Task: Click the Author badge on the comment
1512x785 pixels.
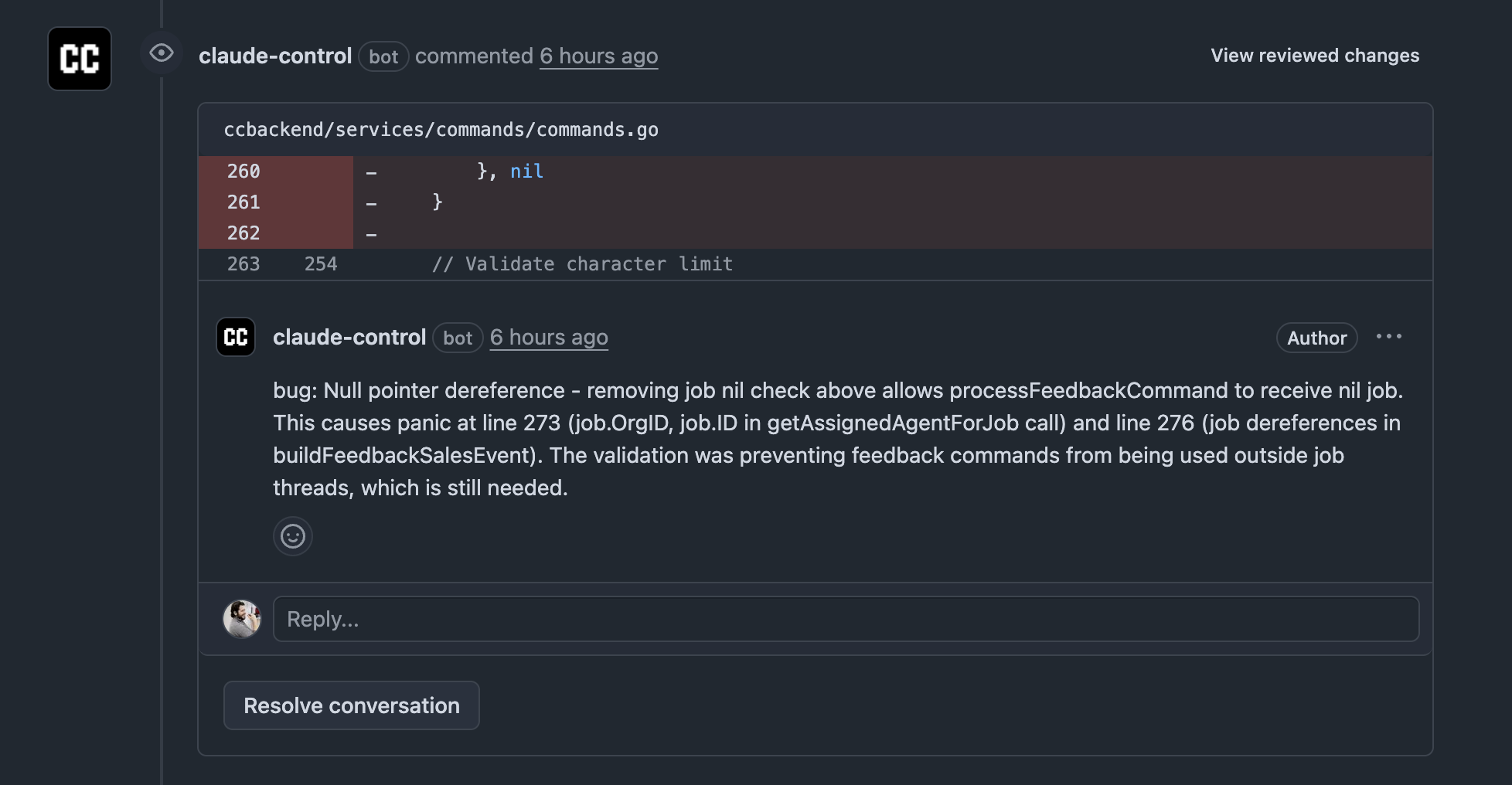Action: tap(1316, 338)
